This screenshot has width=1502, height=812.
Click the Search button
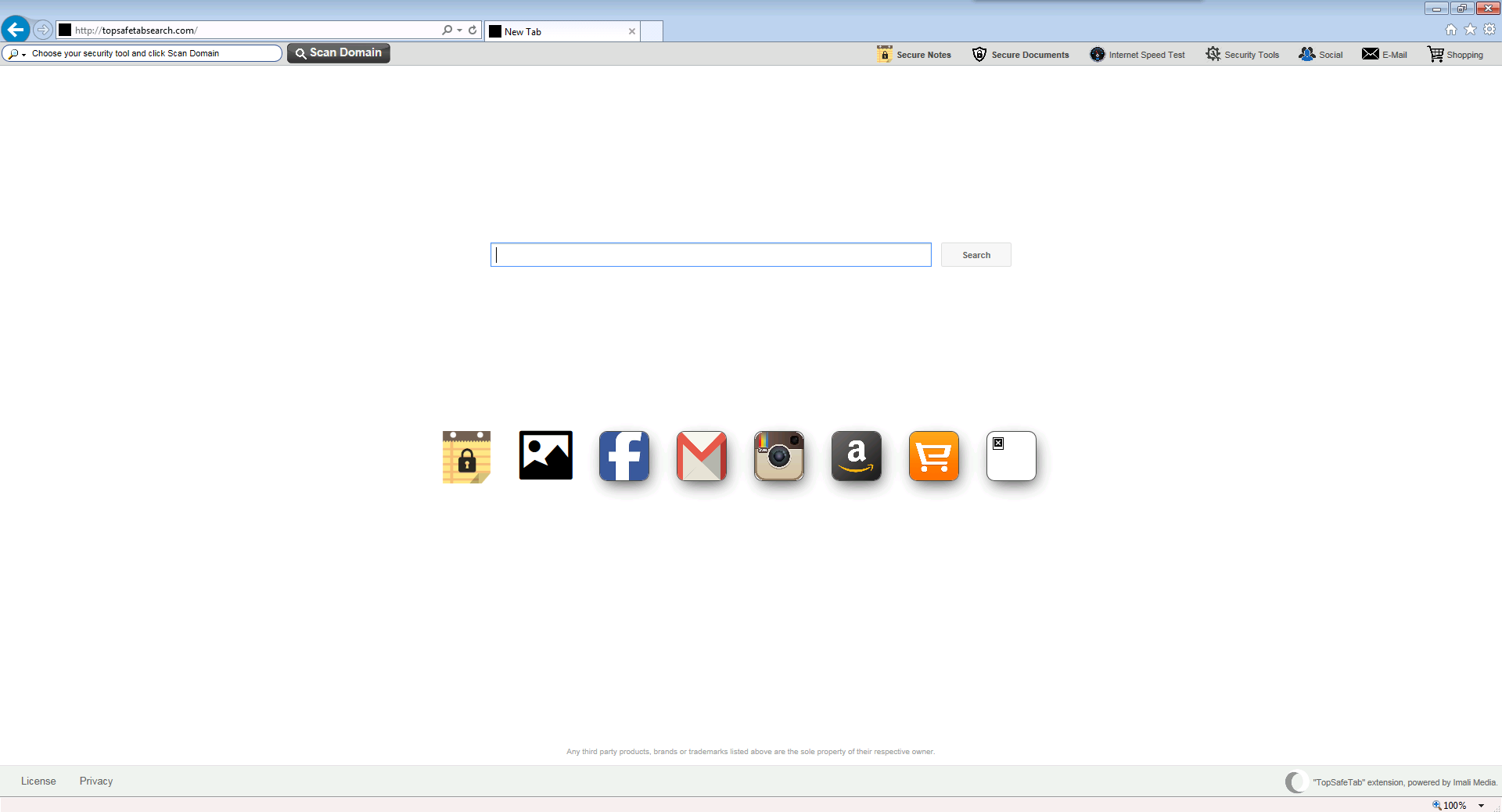coord(976,255)
